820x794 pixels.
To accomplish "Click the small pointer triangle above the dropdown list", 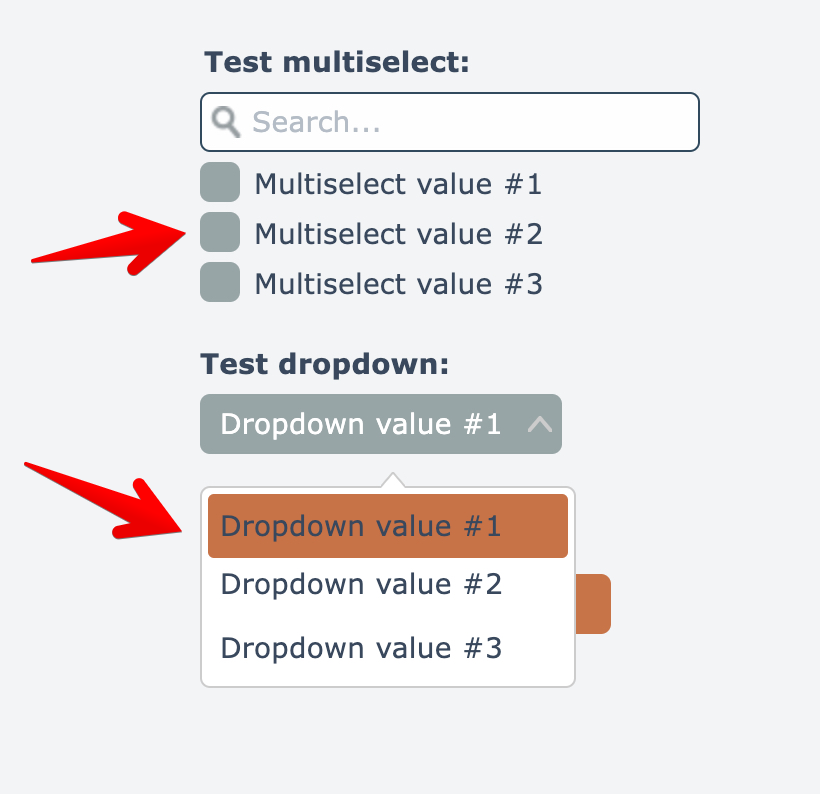I will pyautogui.click(x=393, y=480).
